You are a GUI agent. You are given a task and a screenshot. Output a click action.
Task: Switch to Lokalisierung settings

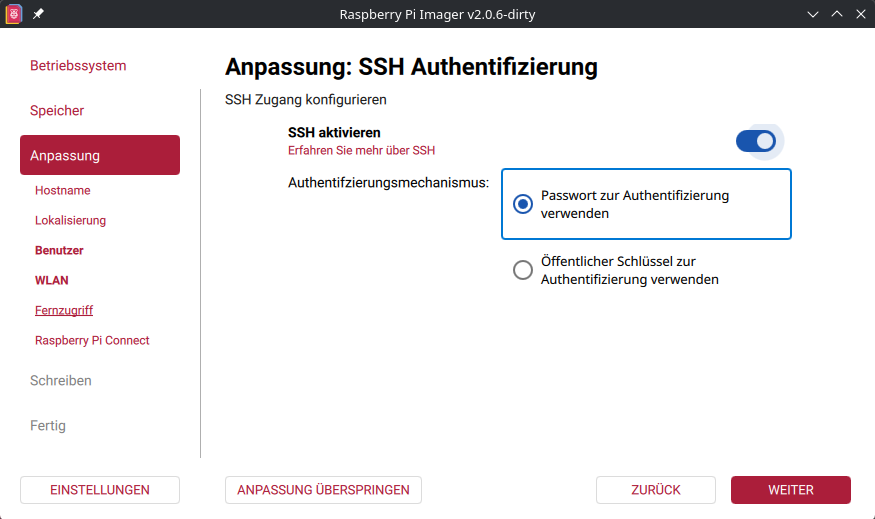70,220
